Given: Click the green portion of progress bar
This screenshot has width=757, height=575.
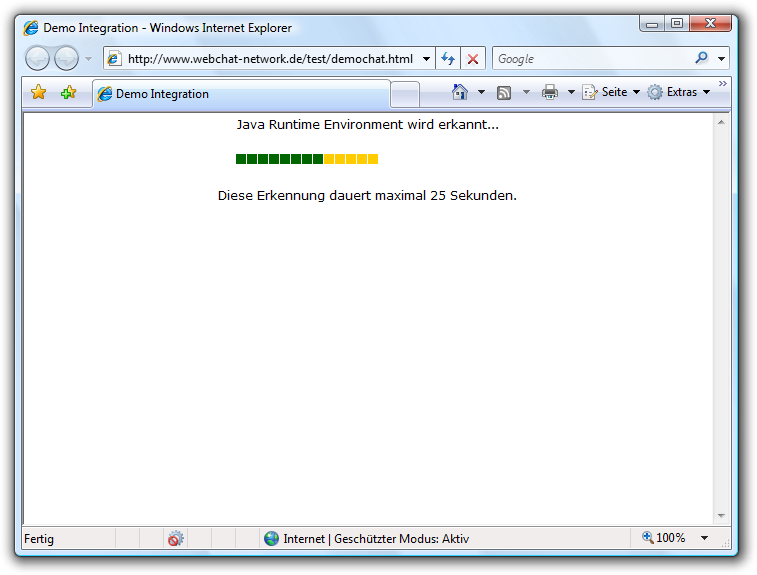Looking at the screenshot, I should [280, 159].
